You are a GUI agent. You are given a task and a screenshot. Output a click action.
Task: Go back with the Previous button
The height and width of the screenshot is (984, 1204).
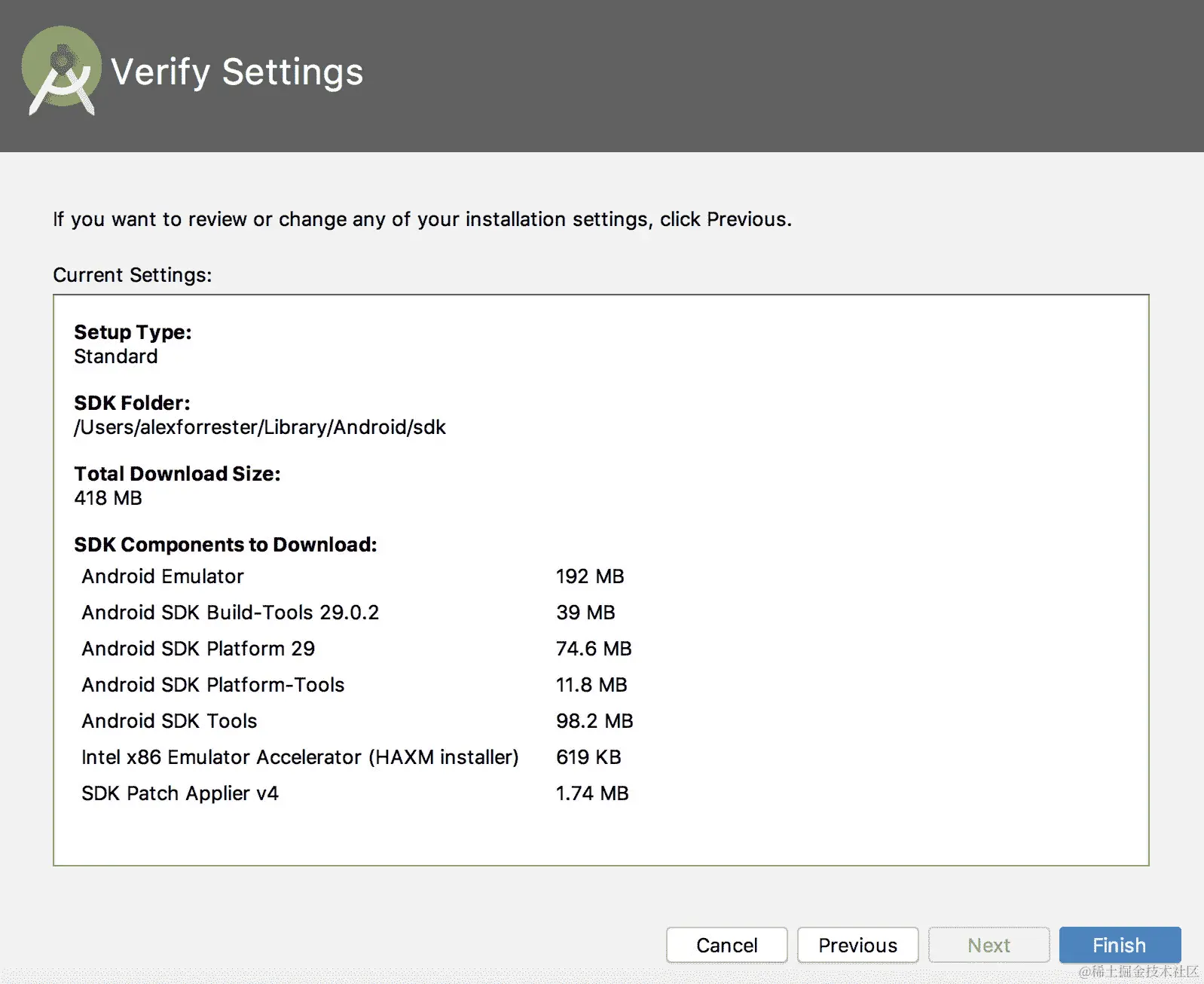[857, 945]
